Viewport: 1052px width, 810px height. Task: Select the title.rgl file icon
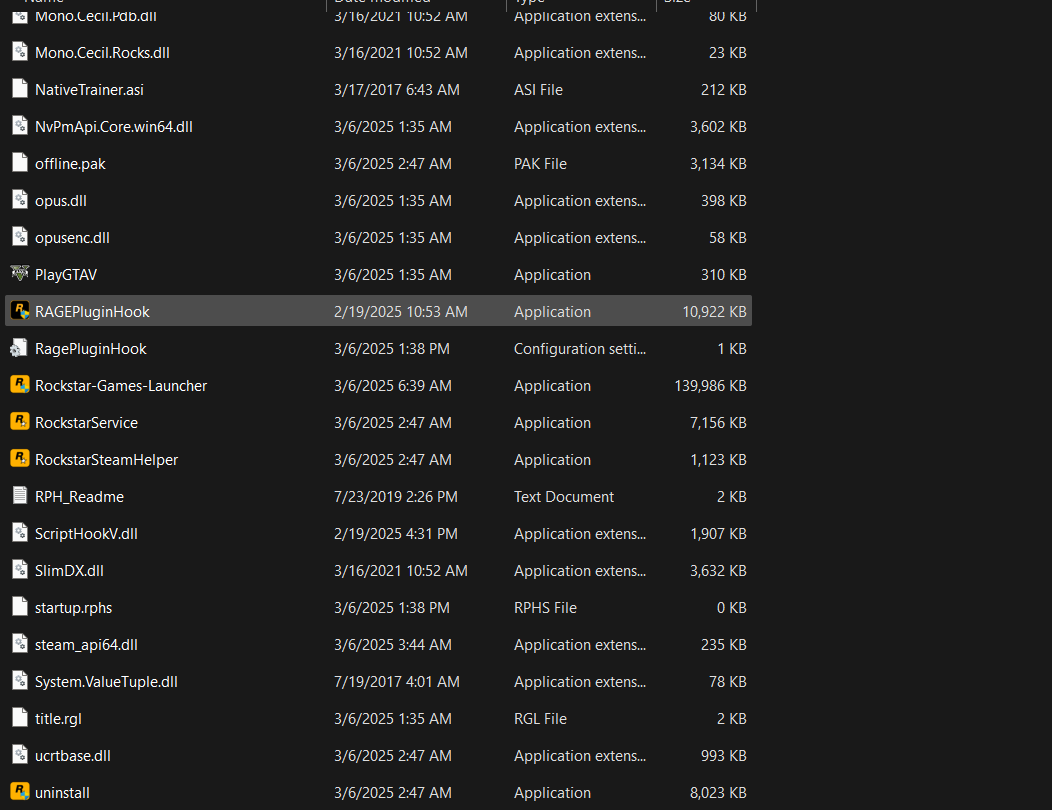click(x=20, y=718)
